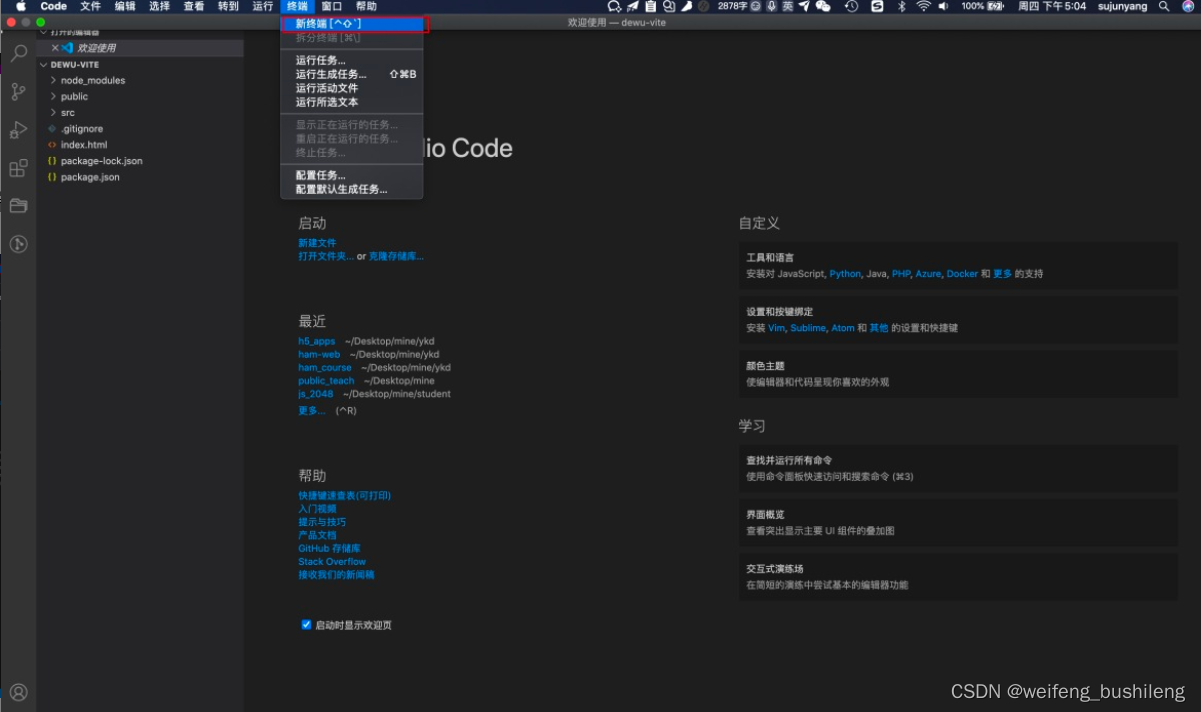Open the Search view in activity bar
This screenshot has width=1201, height=712.
click(x=18, y=54)
